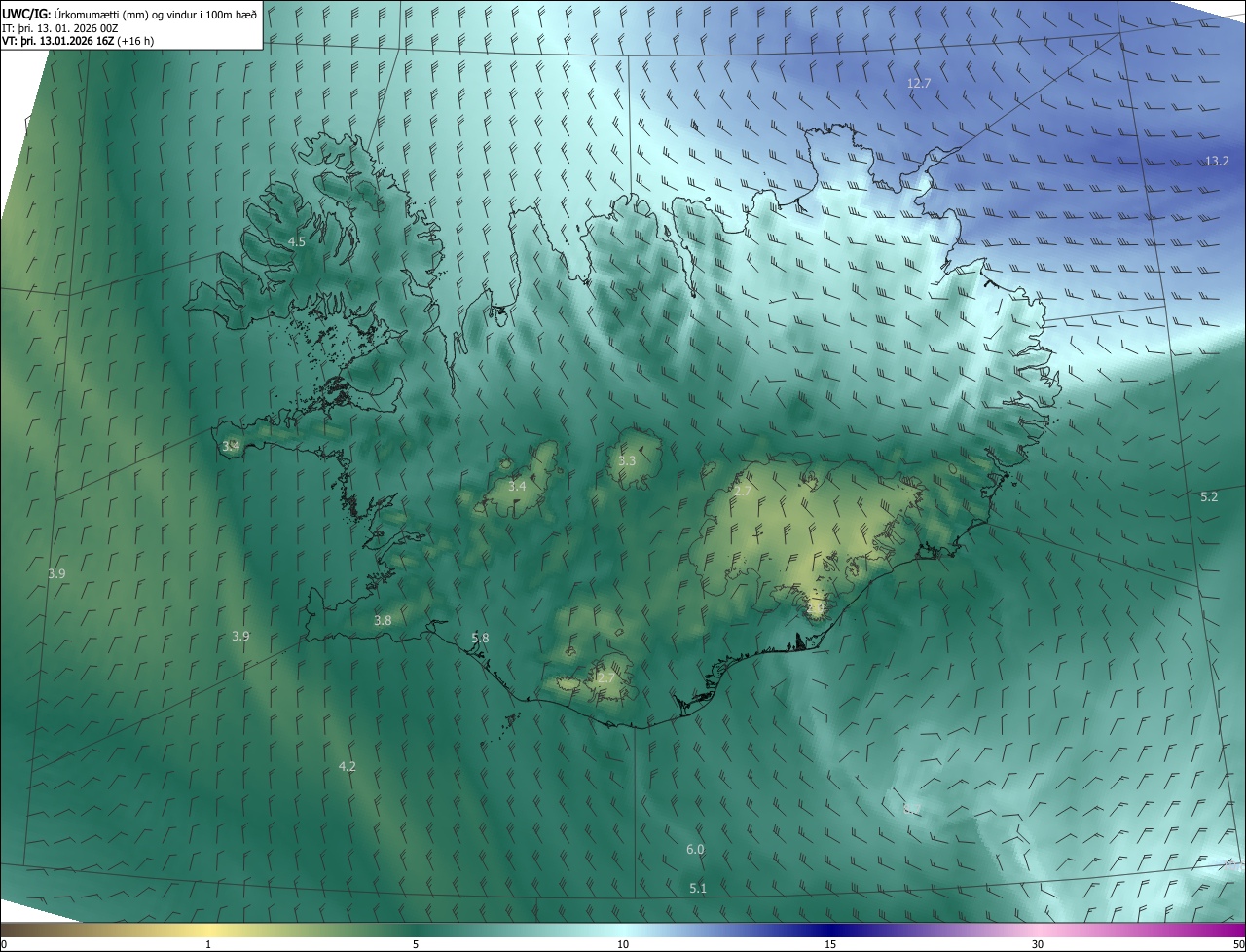Screen dimensions: 1246x952
Task: Click the 0 label on the color scale
Action: point(4,944)
